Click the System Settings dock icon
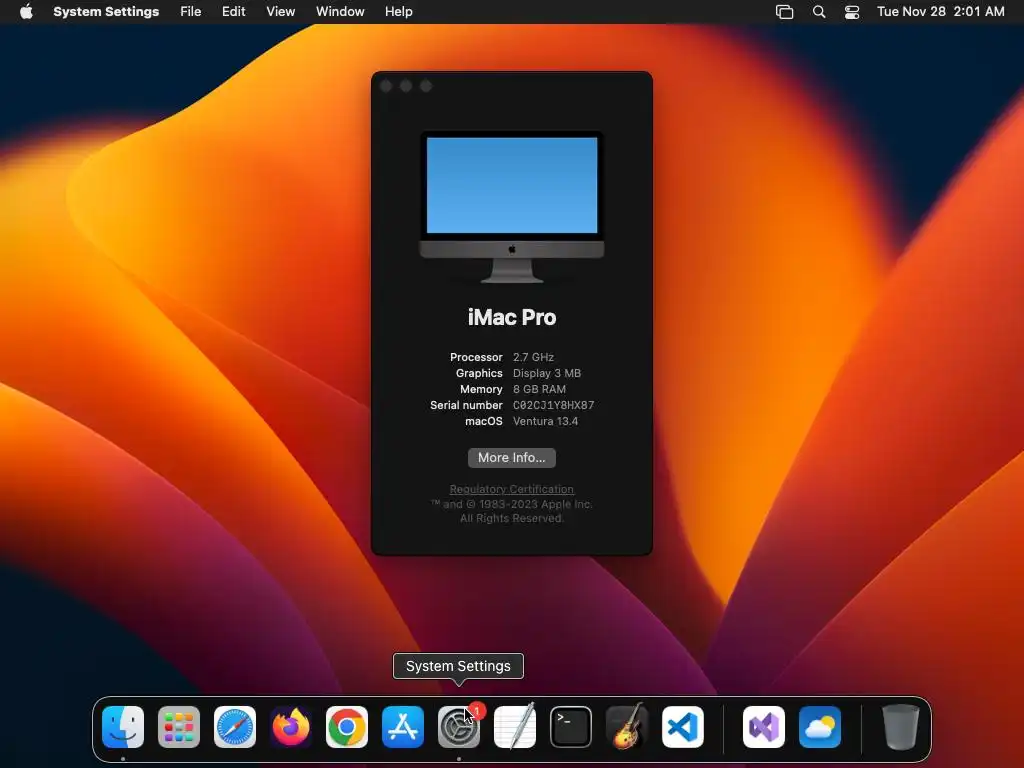 pyautogui.click(x=458, y=727)
